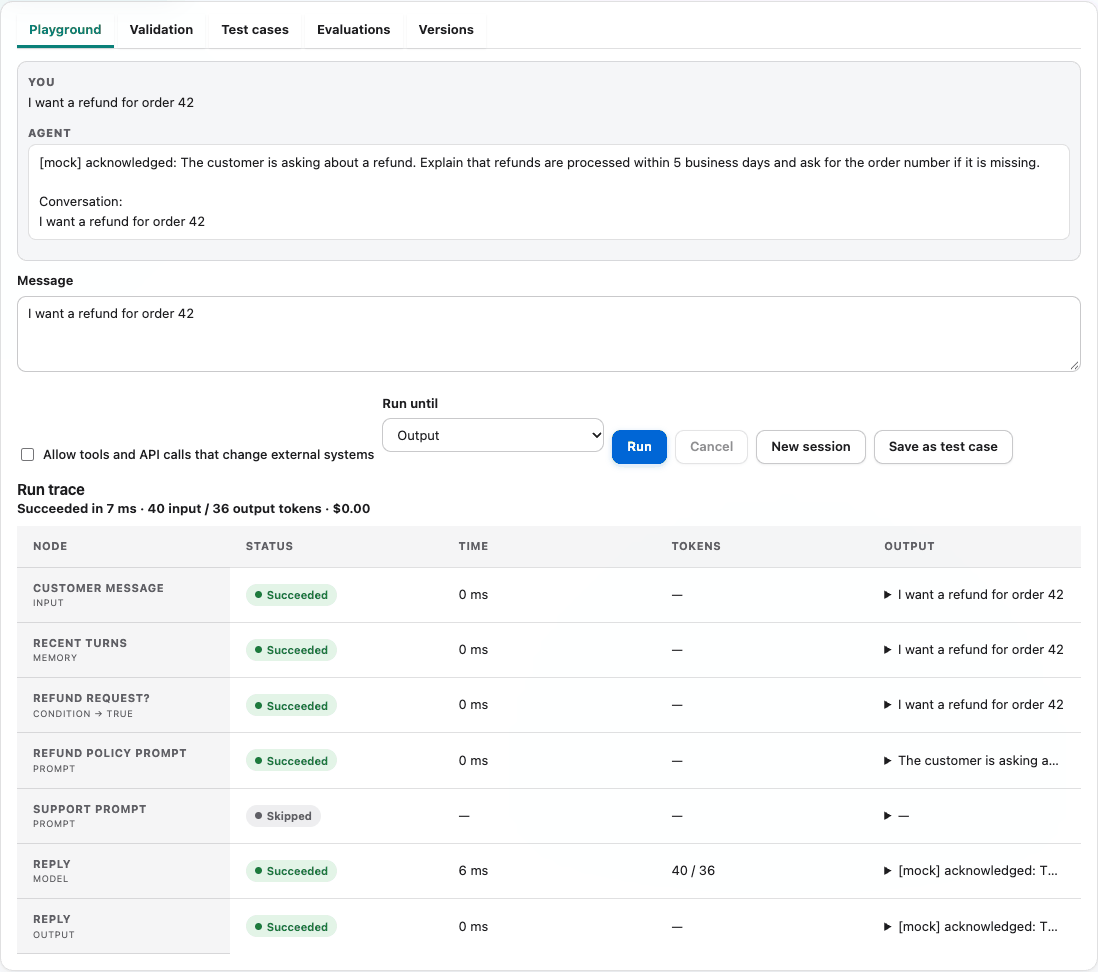Viewport: 1098px width, 972px height.
Task: Open the Run until dropdown
Action: click(x=493, y=435)
